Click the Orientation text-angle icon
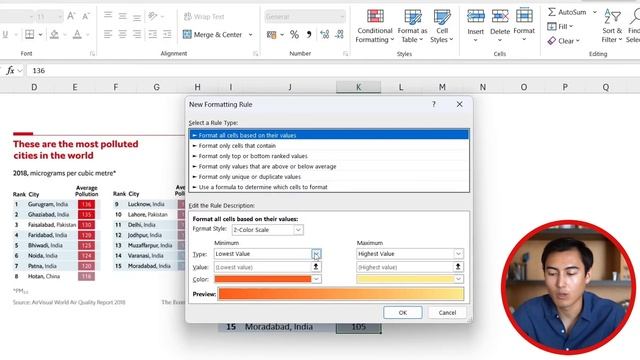The height and width of the screenshot is (360, 640). click(x=153, y=16)
